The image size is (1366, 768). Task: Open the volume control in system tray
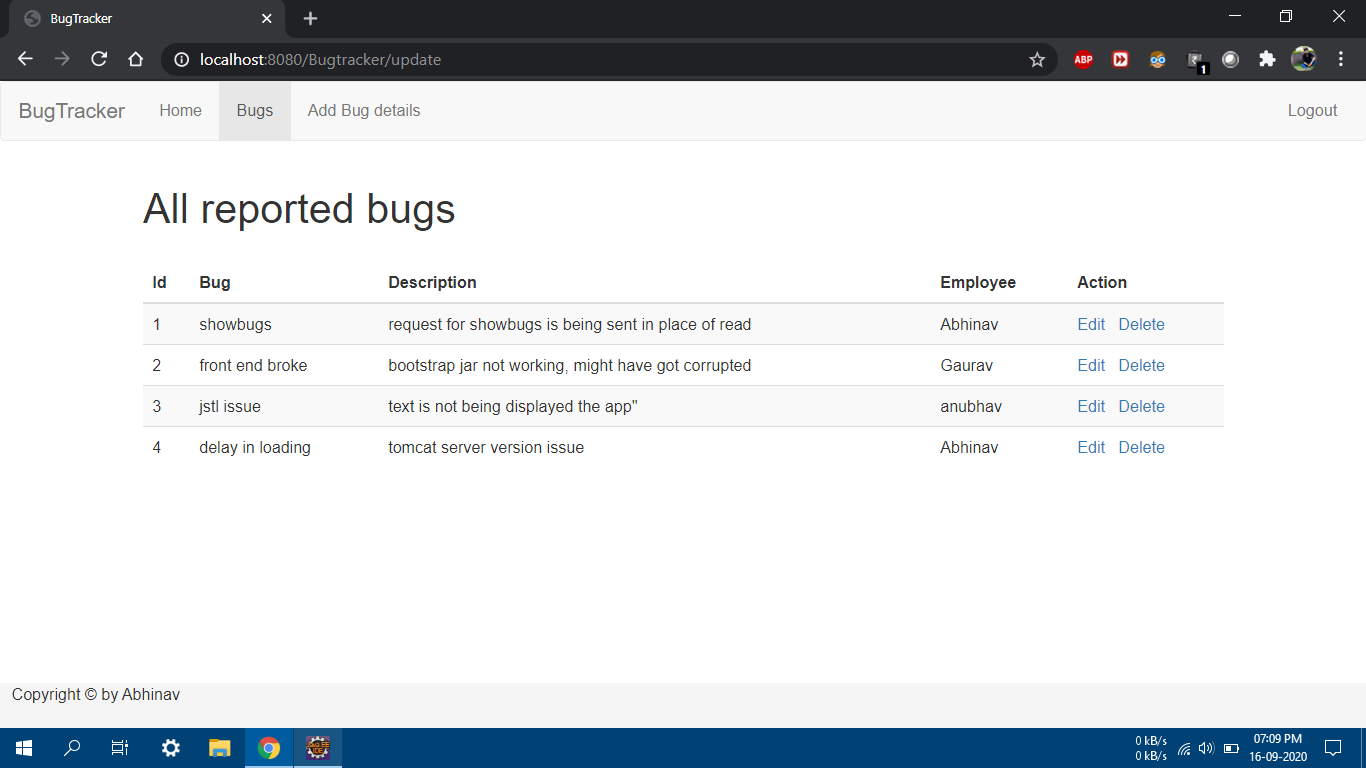(x=1205, y=747)
